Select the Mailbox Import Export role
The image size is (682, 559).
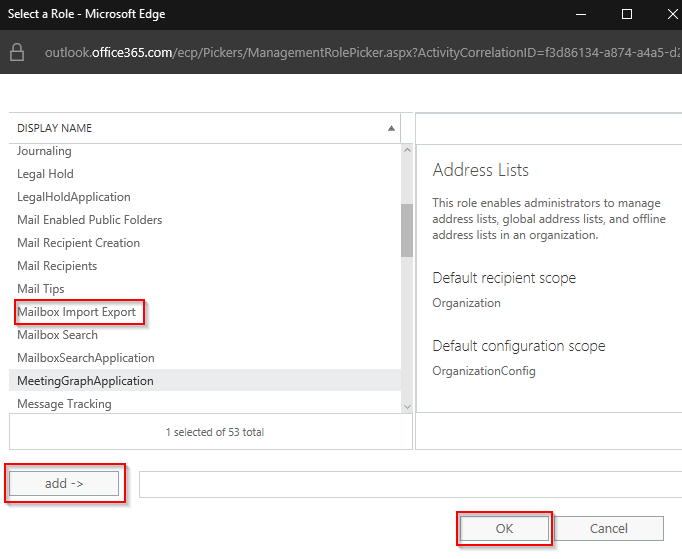77,312
